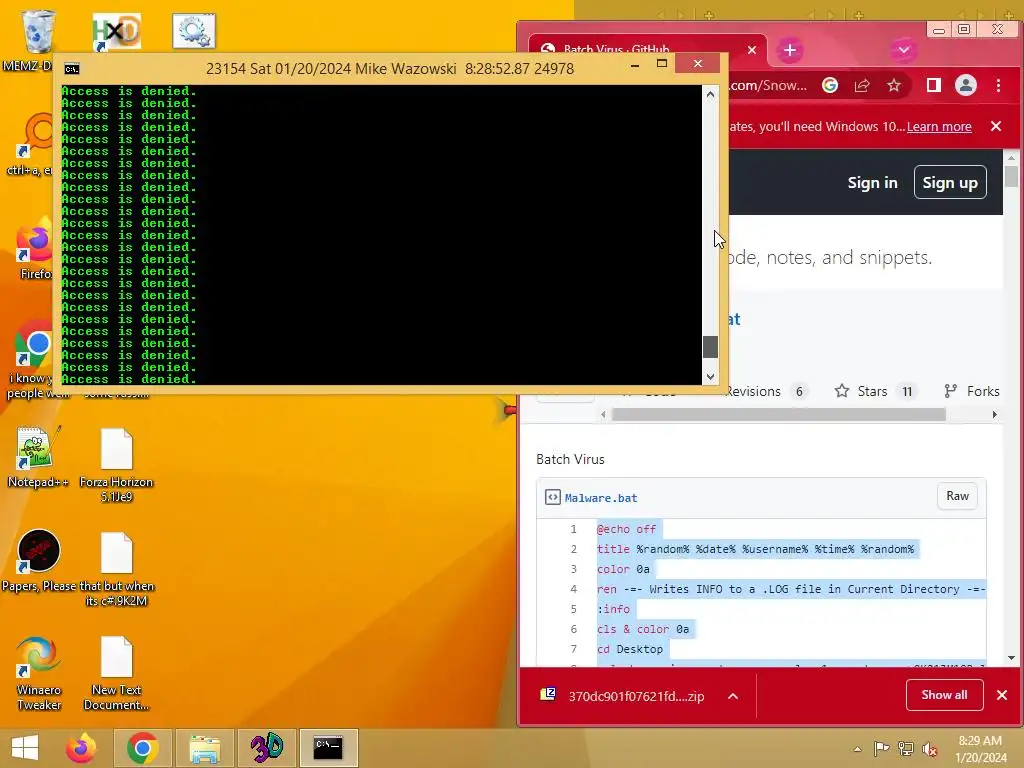The image size is (1024, 768).
Task: Click the code icon beside Malware.bat
Action: coord(552,498)
